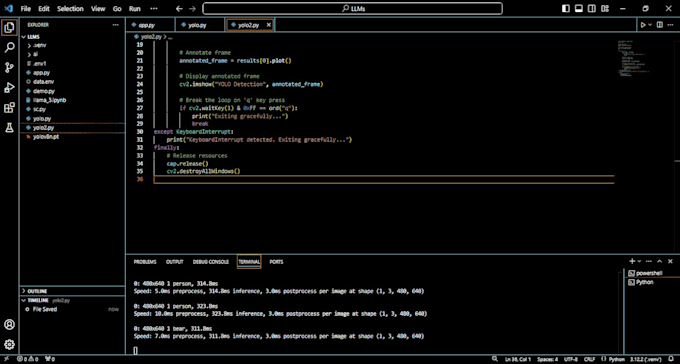
Task: Click the LLMs command center search box
Action: click(352, 9)
